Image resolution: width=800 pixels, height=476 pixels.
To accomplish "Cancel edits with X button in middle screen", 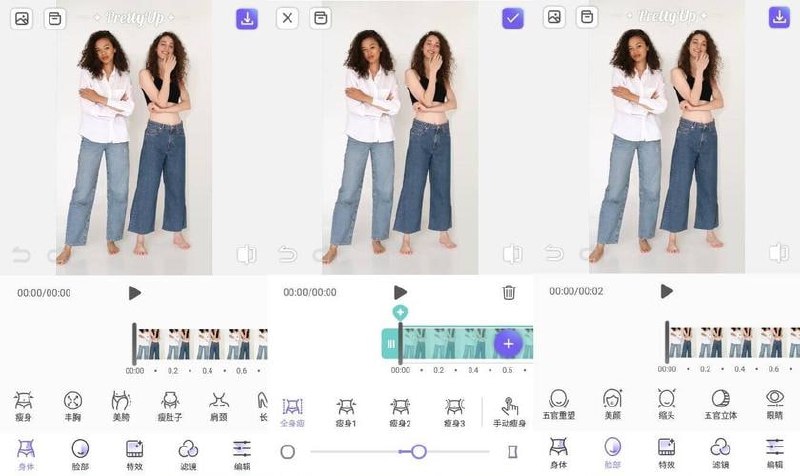I will (x=287, y=18).
